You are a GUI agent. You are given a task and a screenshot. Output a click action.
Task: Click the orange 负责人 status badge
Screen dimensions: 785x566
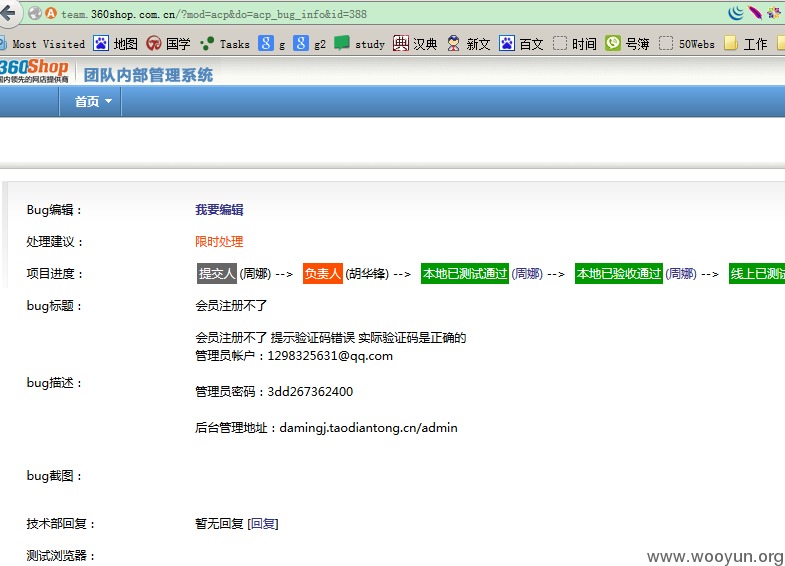(x=323, y=274)
